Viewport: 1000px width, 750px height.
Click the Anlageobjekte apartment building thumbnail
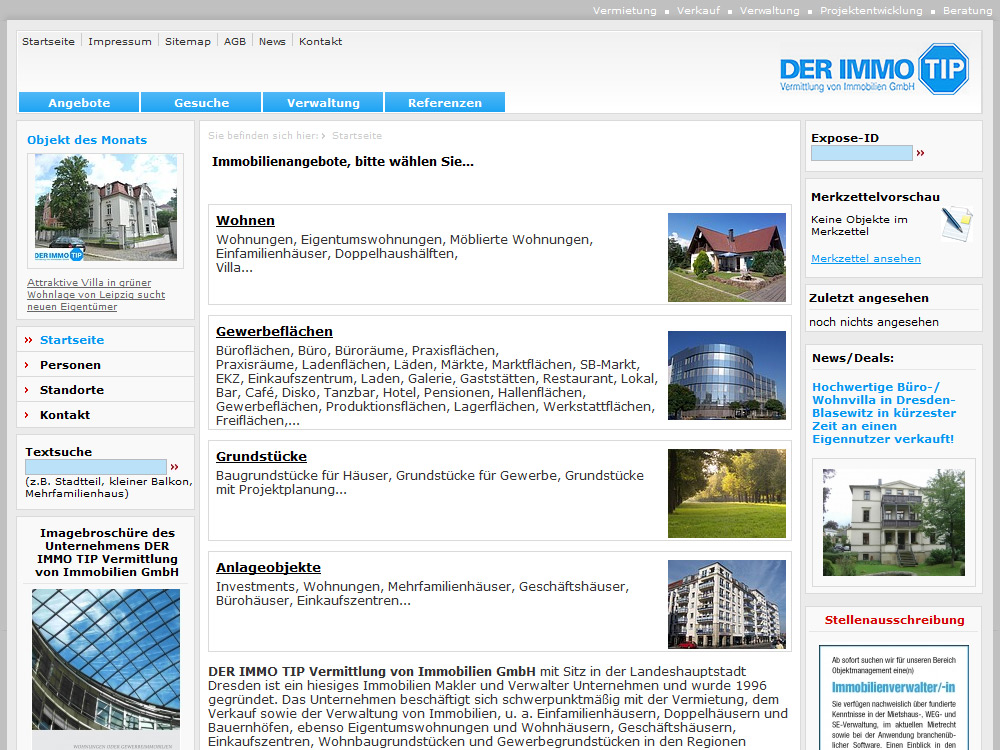[x=727, y=605]
